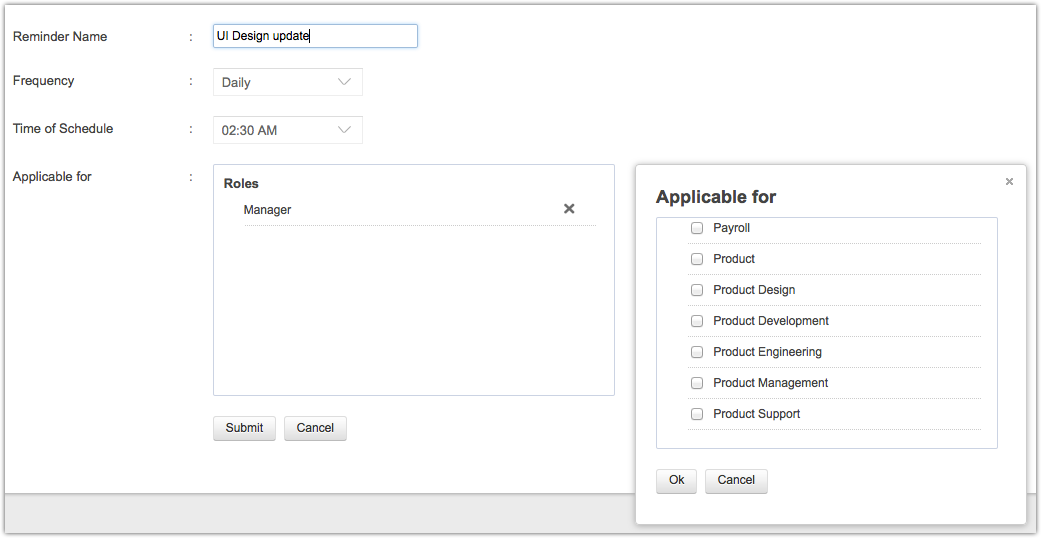The width and height of the screenshot is (1041, 538).
Task: Select the Product Development checkbox
Action: pos(697,321)
